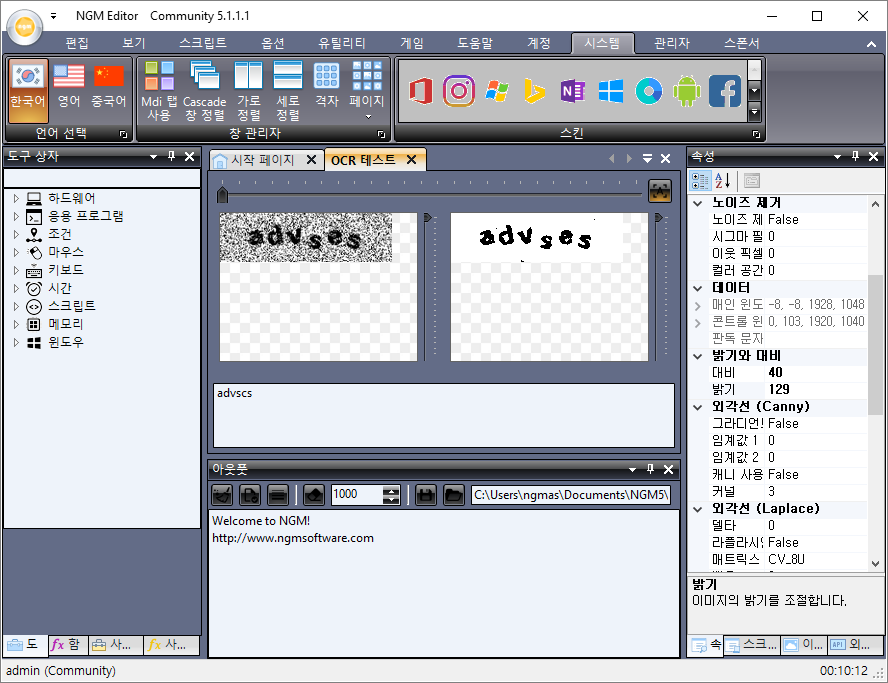Image resolution: width=888 pixels, height=683 pixels.
Task: Apply the Bing skin
Action: point(535,91)
